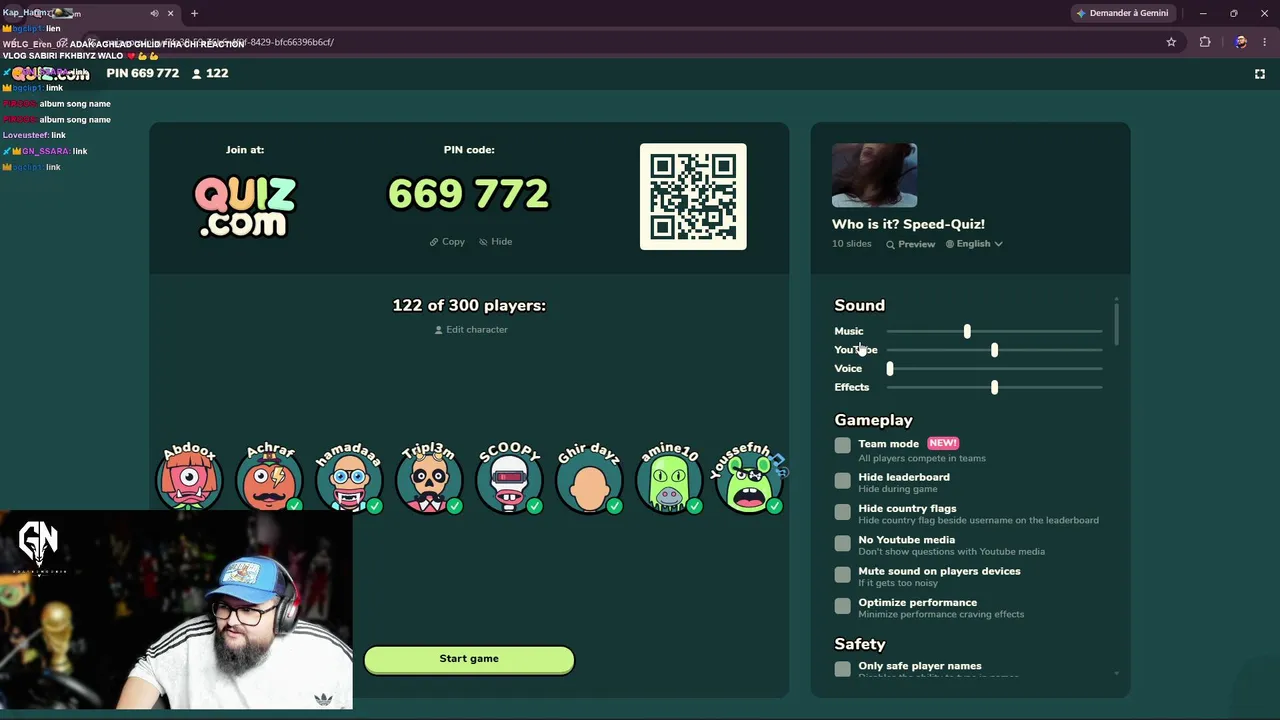The image size is (1280, 720).
Task: Click the Youssefnh green monster avatar
Action: 749,480
